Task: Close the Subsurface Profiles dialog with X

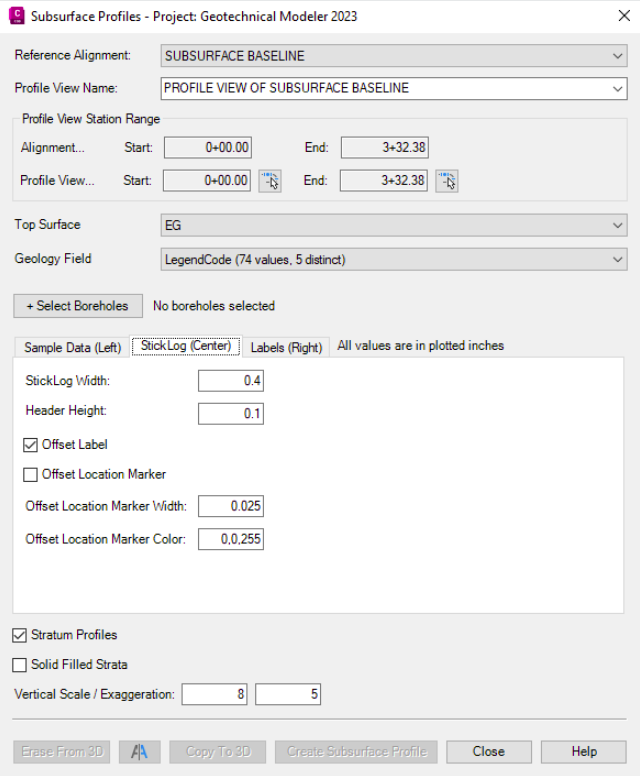Action: tap(624, 16)
